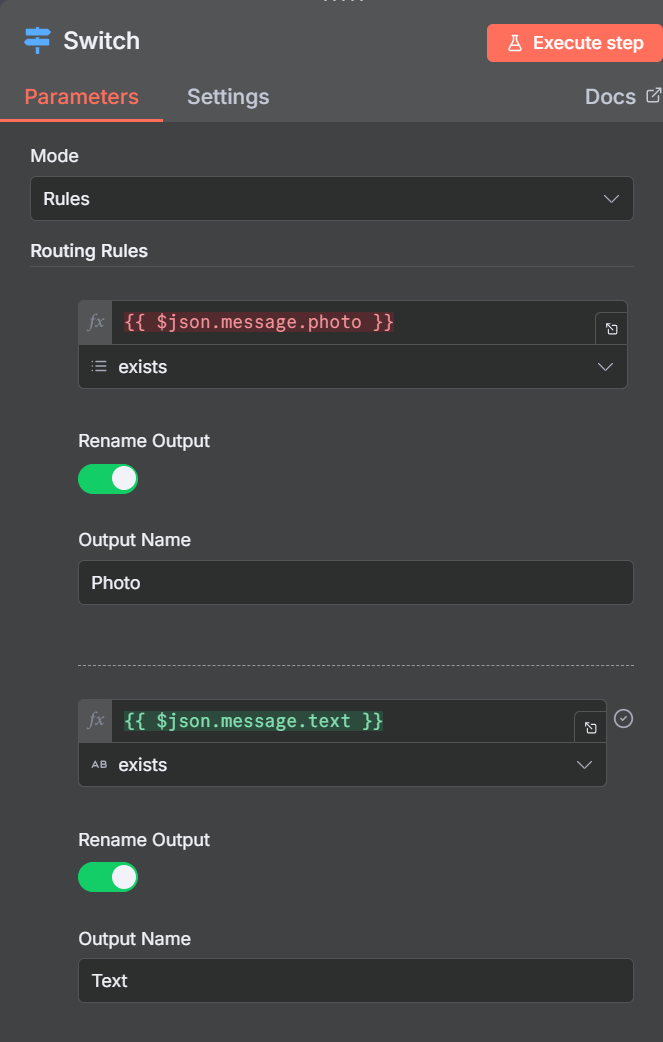Image resolution: width=663 pixels, height=1042 pixels.
Task: Edit the $json.message.photo expression field
Action: click(x=353, y=322)
